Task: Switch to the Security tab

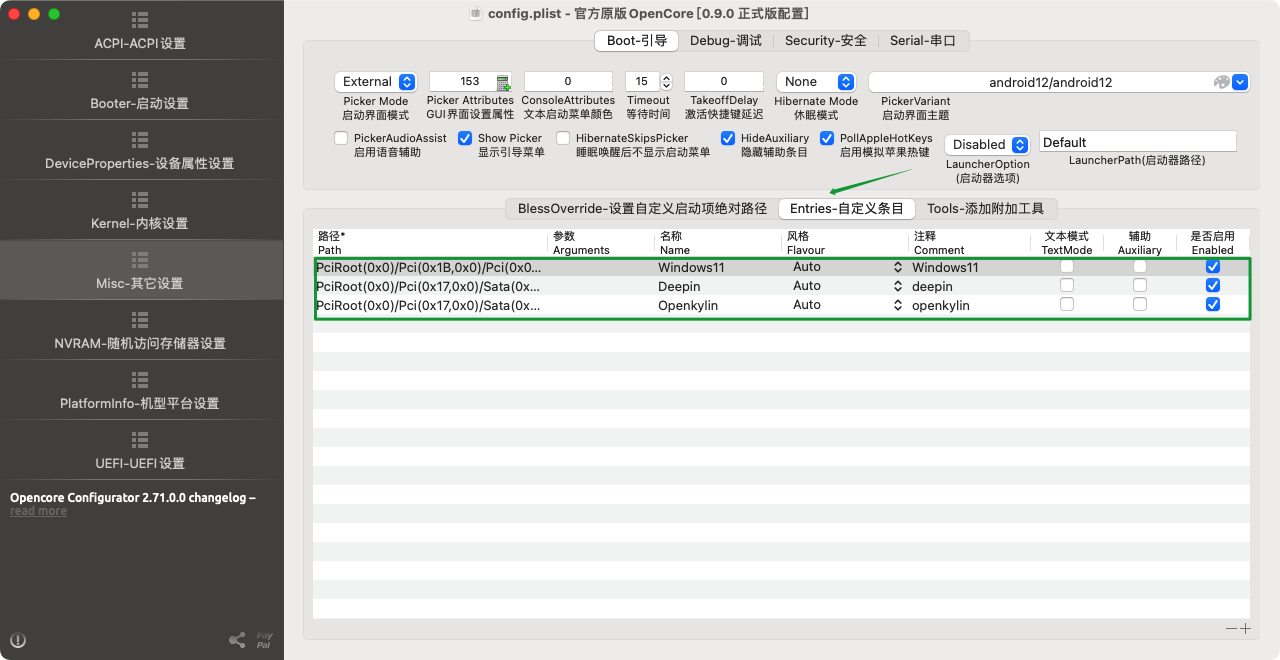Action: pos(825,41)
